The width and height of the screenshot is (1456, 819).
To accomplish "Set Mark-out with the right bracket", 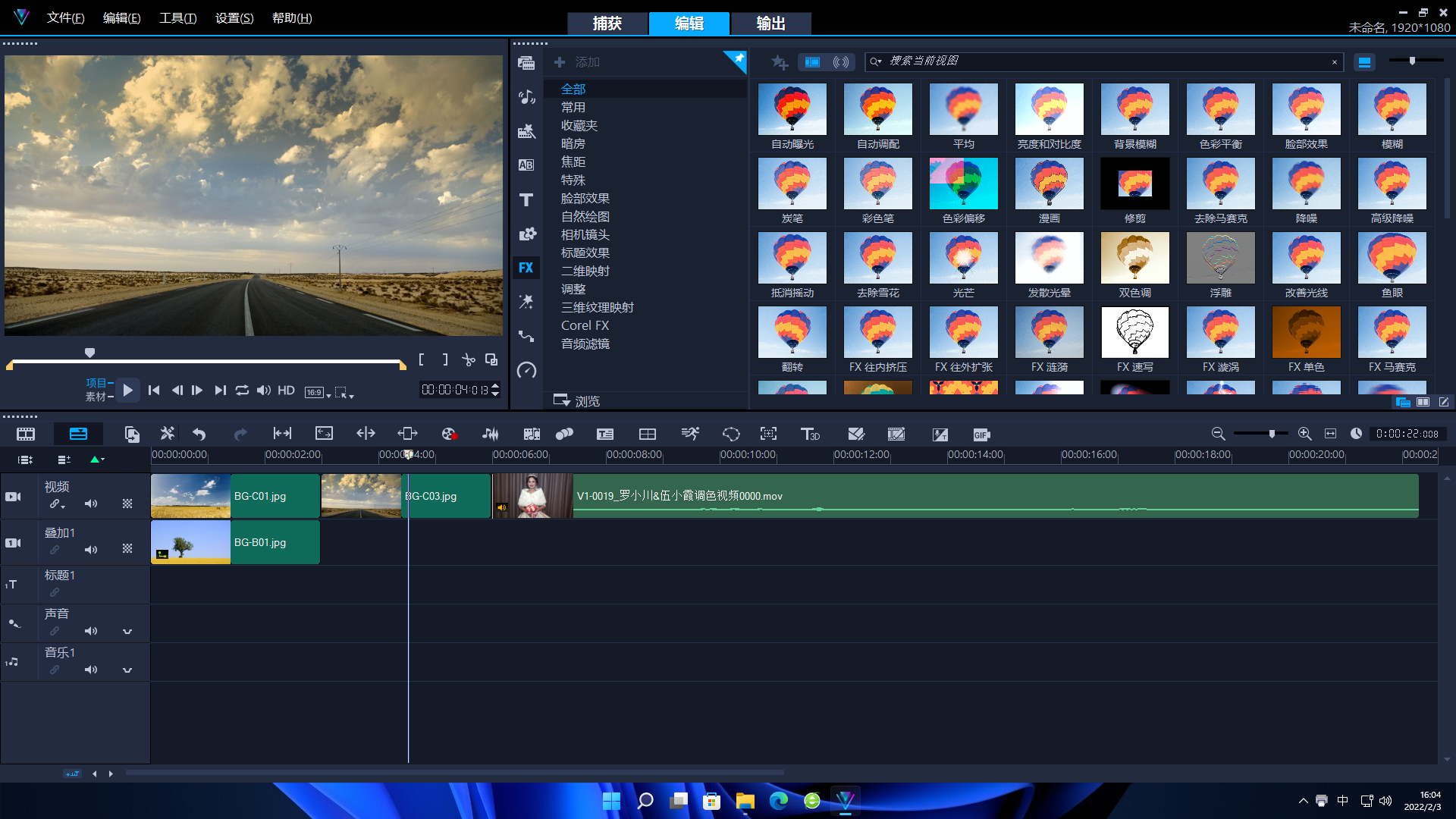I will 445,359.
